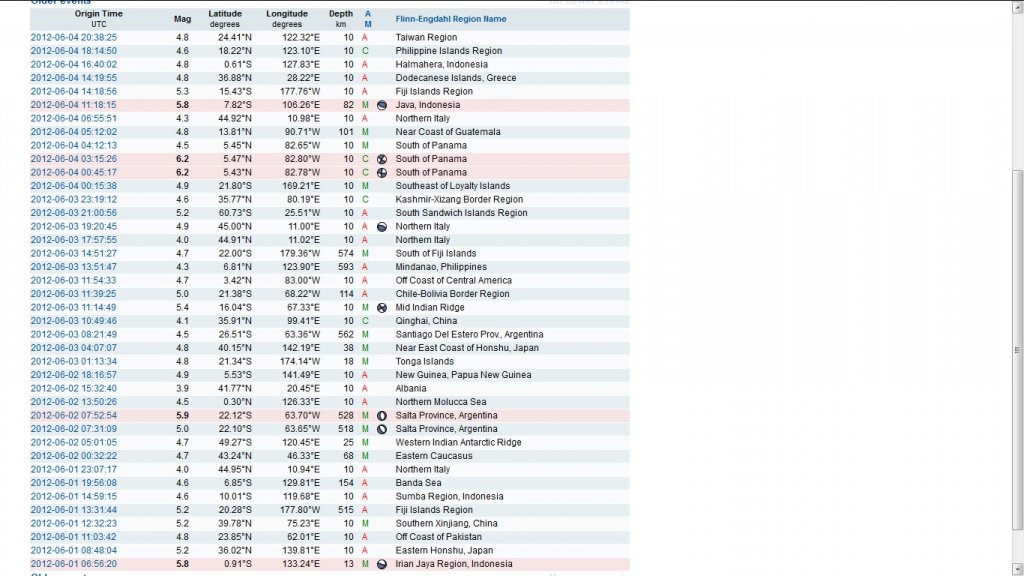The image size is (1024, 576).
Task: Open event 2012-06-04 00:15:38
Action: coord(74,186)
